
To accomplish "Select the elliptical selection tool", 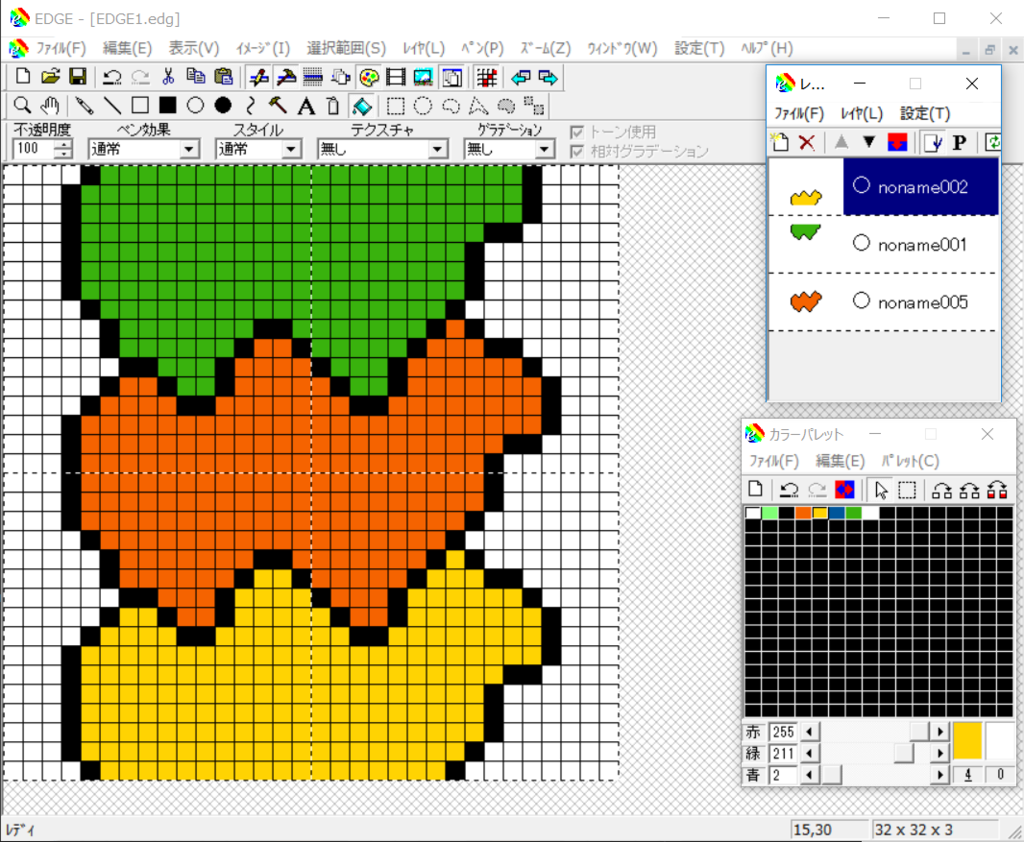I will pos(423,105).
